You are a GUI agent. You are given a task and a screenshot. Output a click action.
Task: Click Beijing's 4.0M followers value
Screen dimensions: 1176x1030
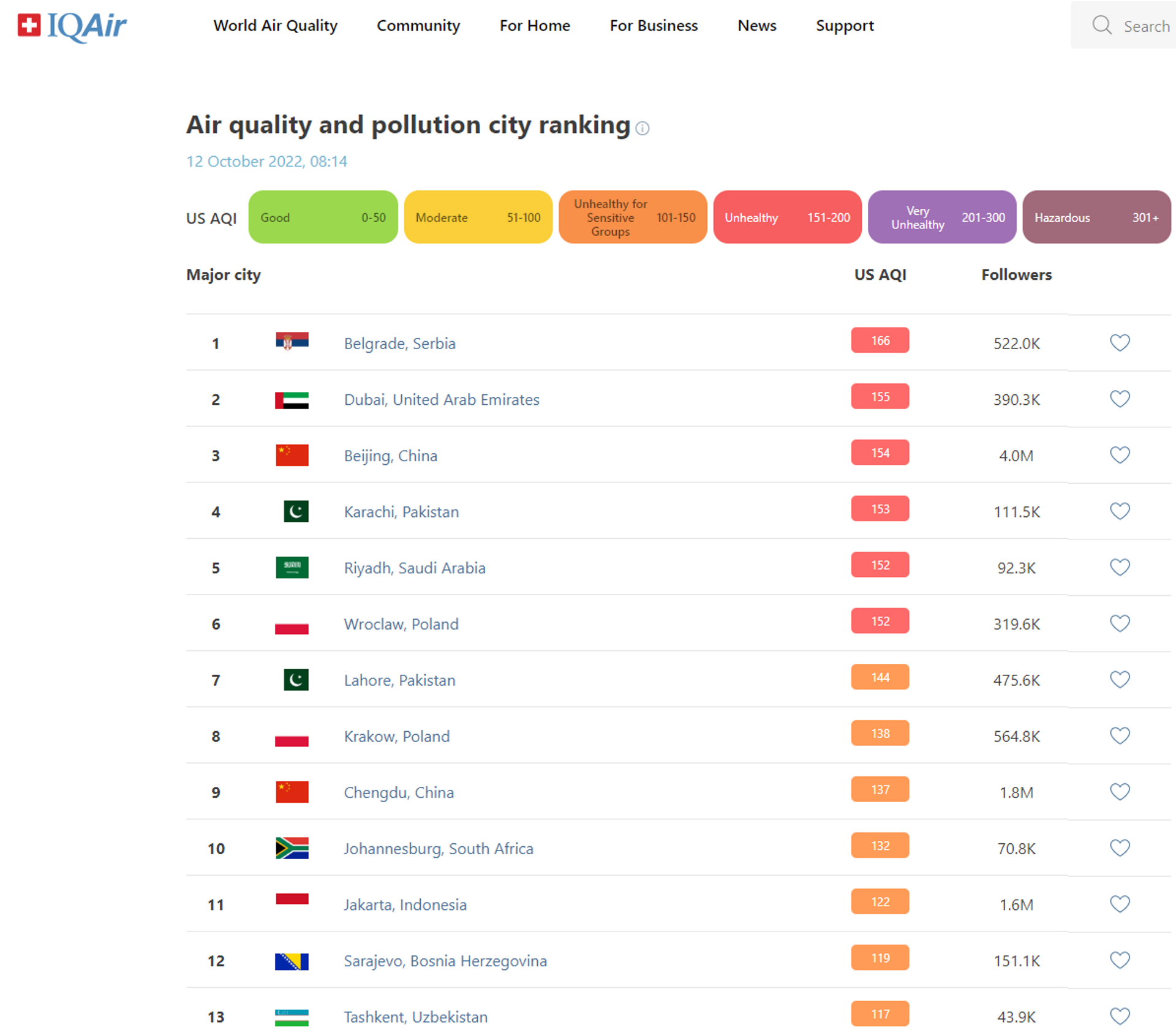[x=1016, y=456]
